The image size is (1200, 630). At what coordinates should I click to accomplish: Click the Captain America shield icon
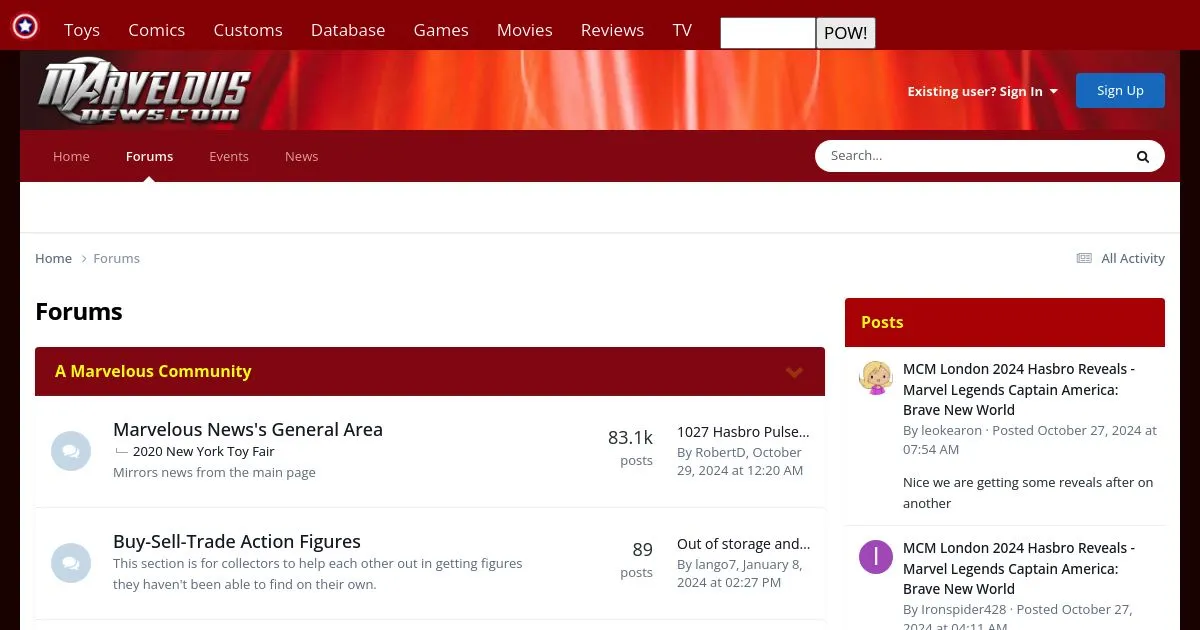point(25,26)
